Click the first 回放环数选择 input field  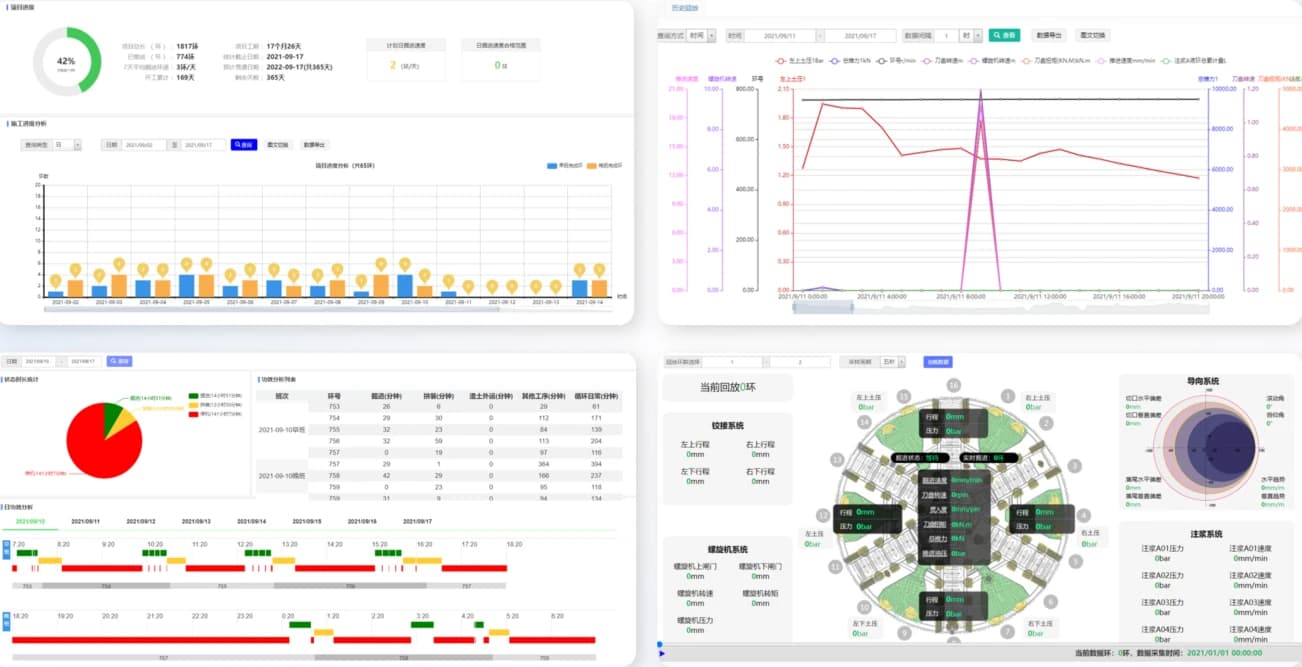pos(733,362)
